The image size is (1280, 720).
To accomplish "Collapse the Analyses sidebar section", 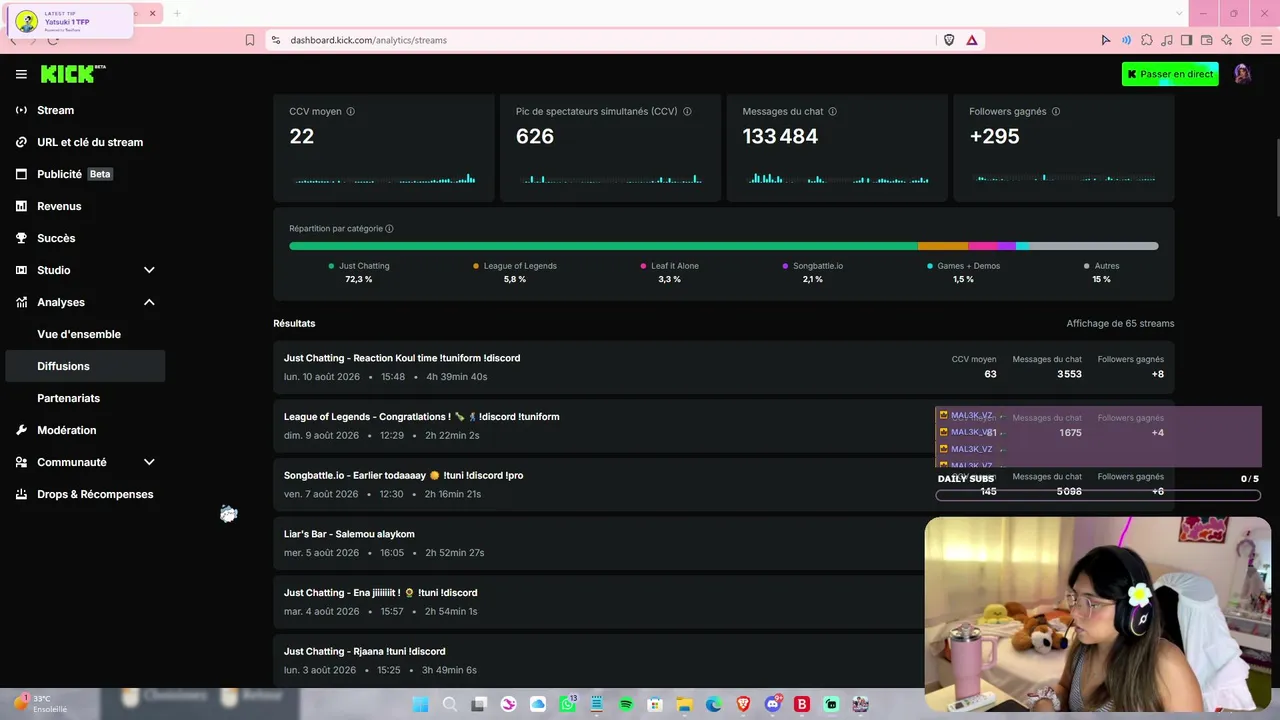I will click(149, 302).
